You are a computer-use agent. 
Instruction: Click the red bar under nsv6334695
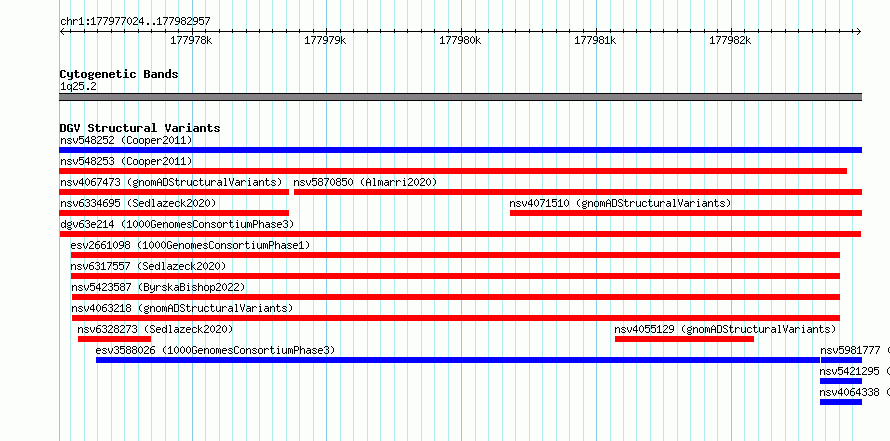[x=174, y=213]
